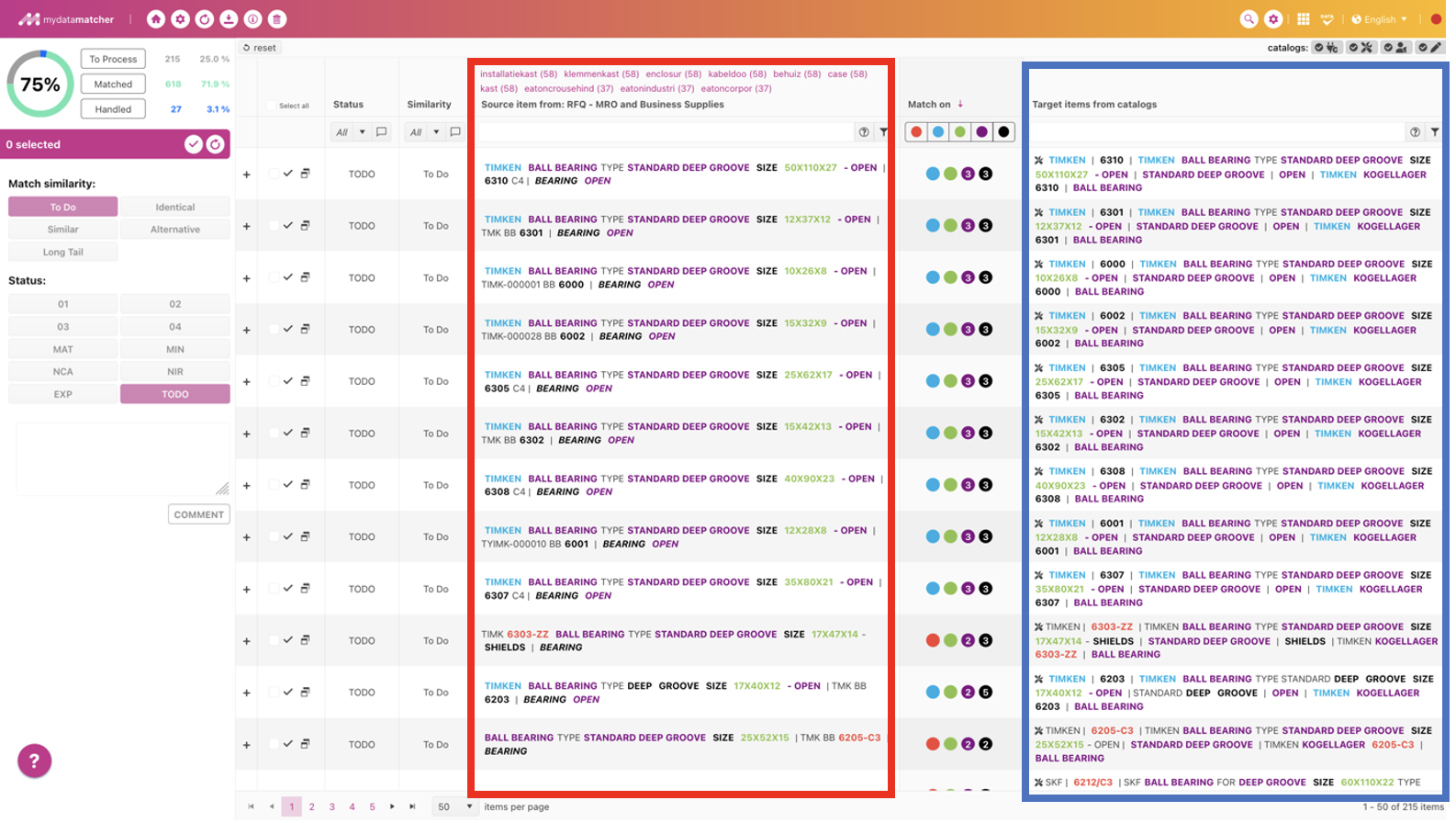Click funnel filter icon in source item column
This screenshot has width=1456, height=823.
(883, 132)
